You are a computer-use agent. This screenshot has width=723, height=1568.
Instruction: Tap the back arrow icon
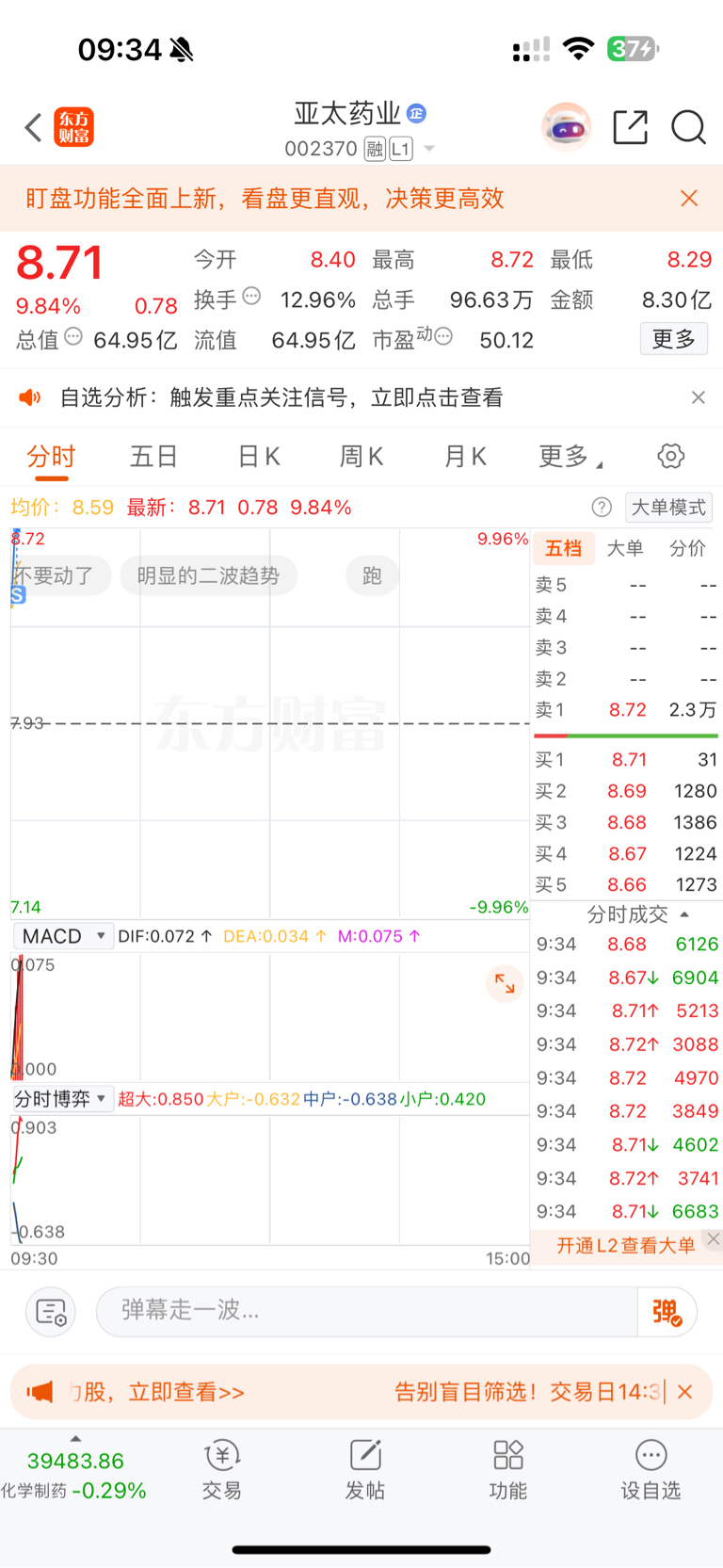[x=34, y=127]
